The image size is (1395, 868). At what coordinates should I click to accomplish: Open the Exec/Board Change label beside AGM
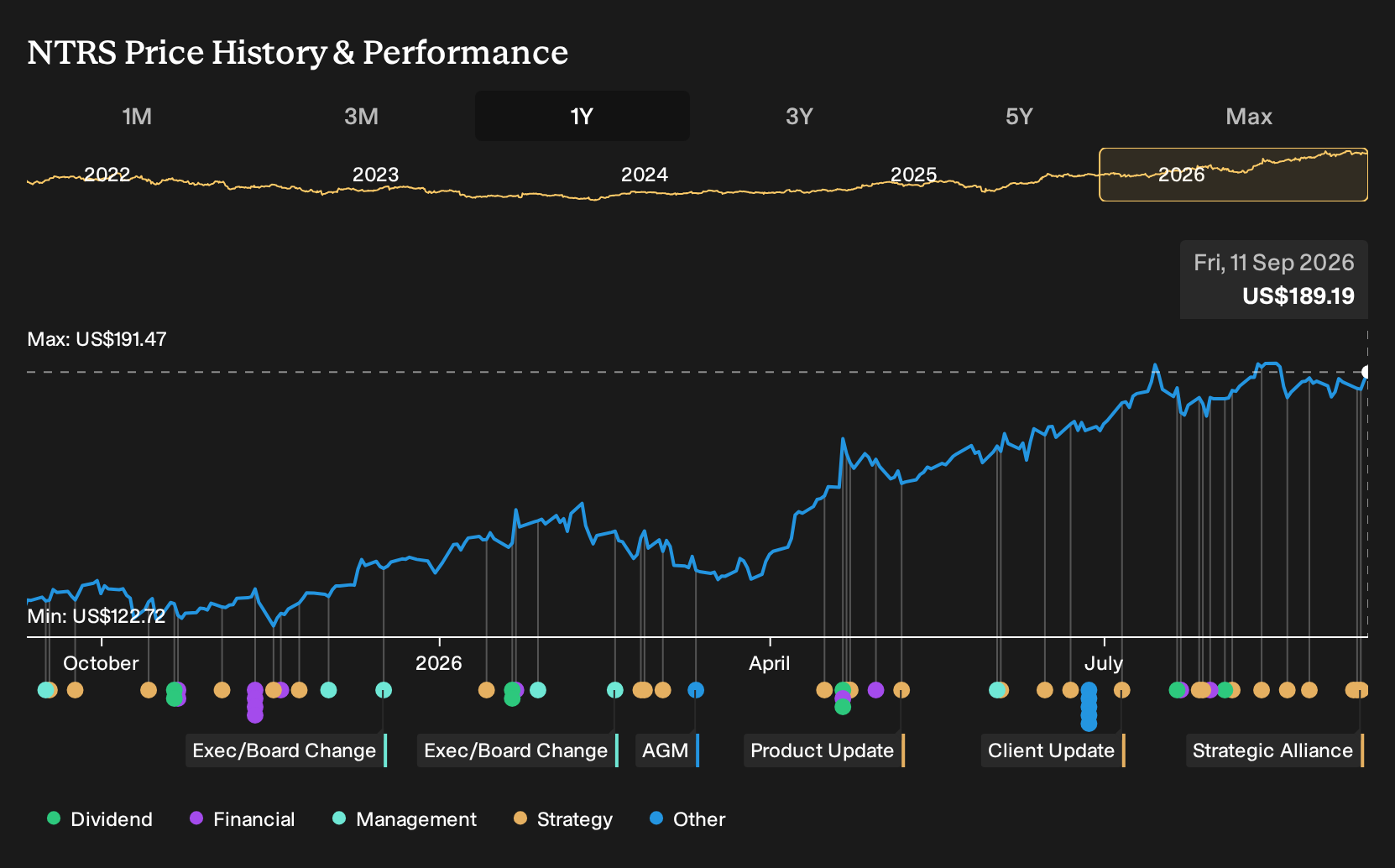click(x=518, y=750)
